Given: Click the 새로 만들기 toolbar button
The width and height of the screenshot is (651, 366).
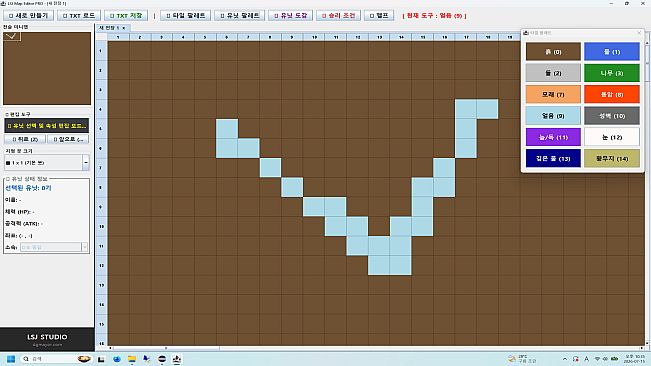Looking at the screenshot, I should [28, 16].
